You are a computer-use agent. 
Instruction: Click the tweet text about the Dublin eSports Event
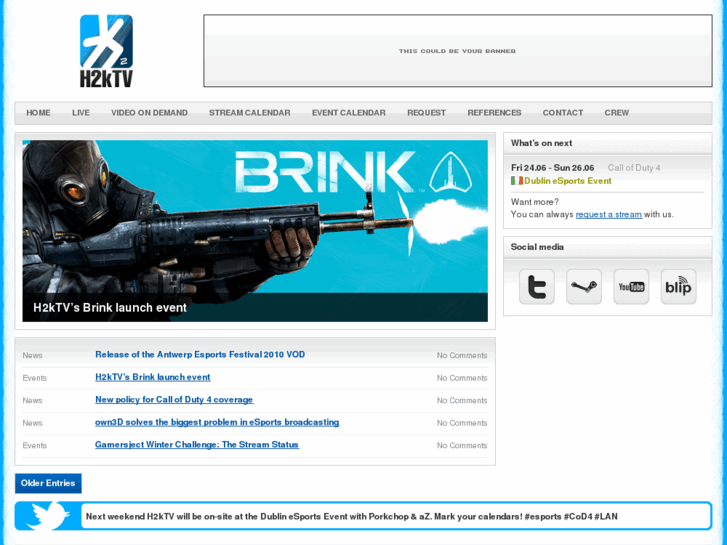click(351, 516)
